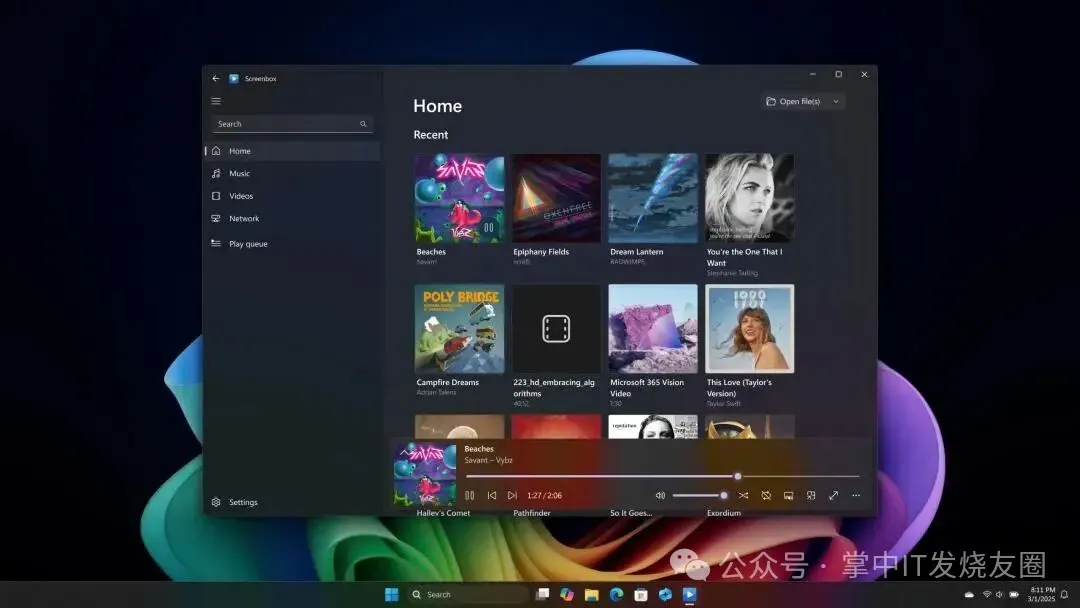Click the 'Pathfinder' title
Screen dimensions: 1080x608
[532, 513]
